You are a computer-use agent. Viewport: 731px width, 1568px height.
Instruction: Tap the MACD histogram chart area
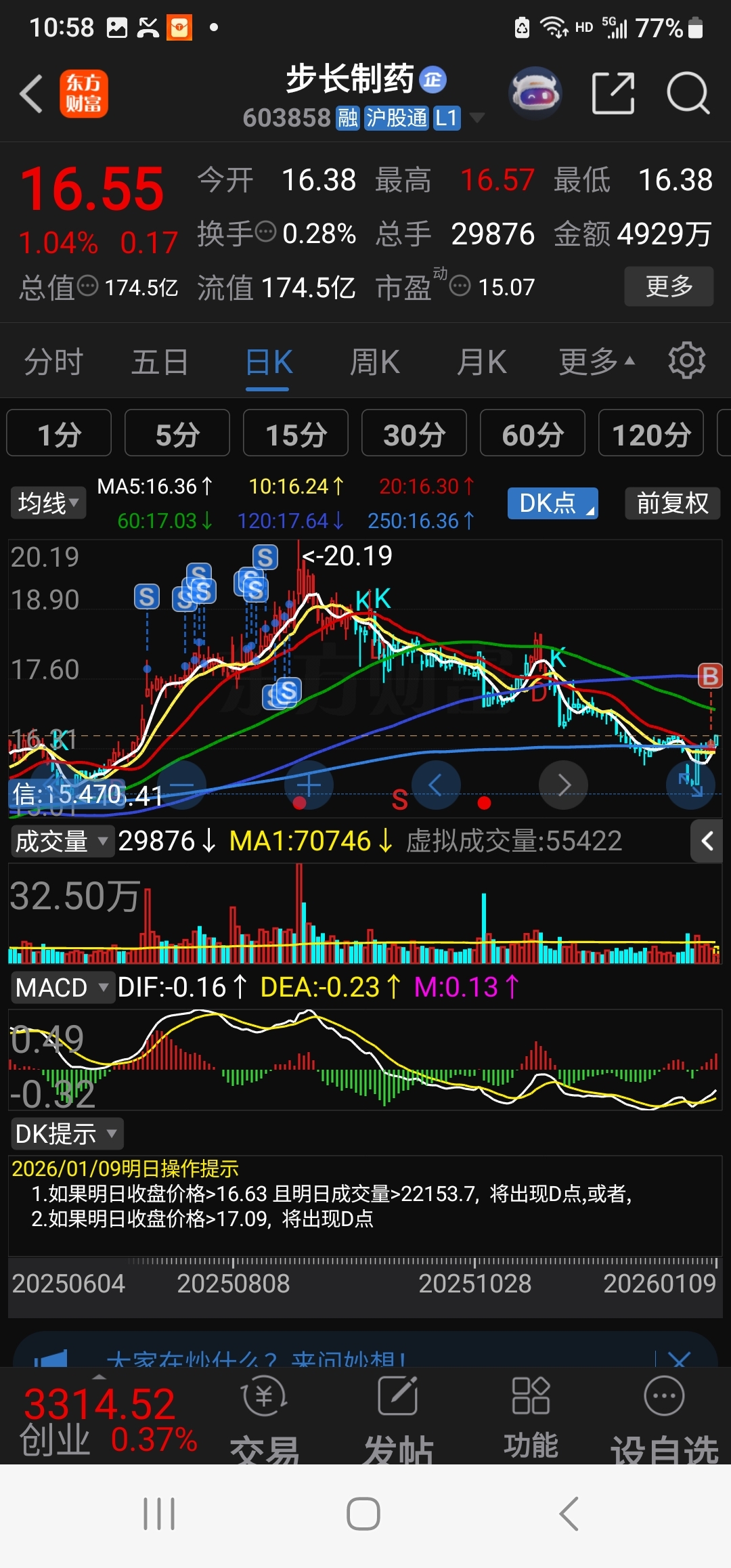[365, 1060]
